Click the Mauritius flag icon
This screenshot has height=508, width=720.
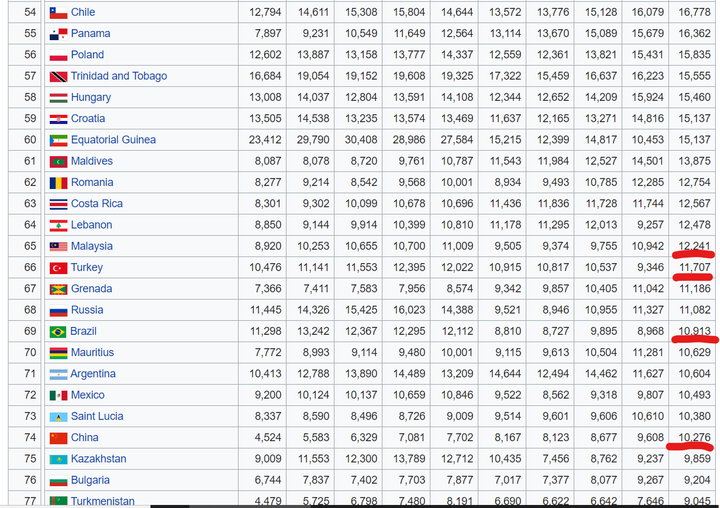(58, 353)
